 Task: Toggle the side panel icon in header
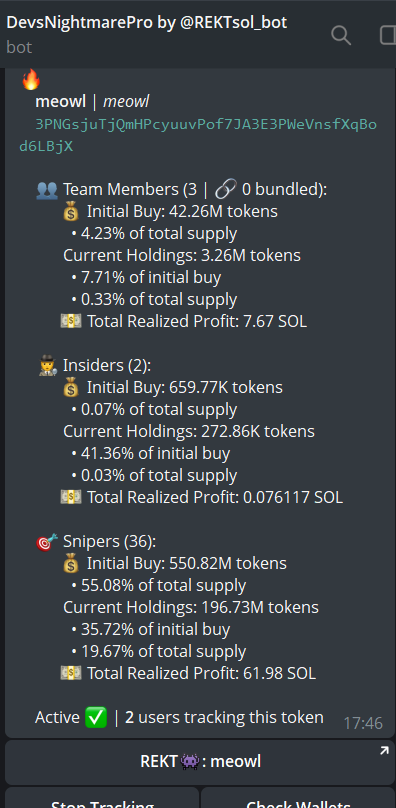click(x=388, y=36)
